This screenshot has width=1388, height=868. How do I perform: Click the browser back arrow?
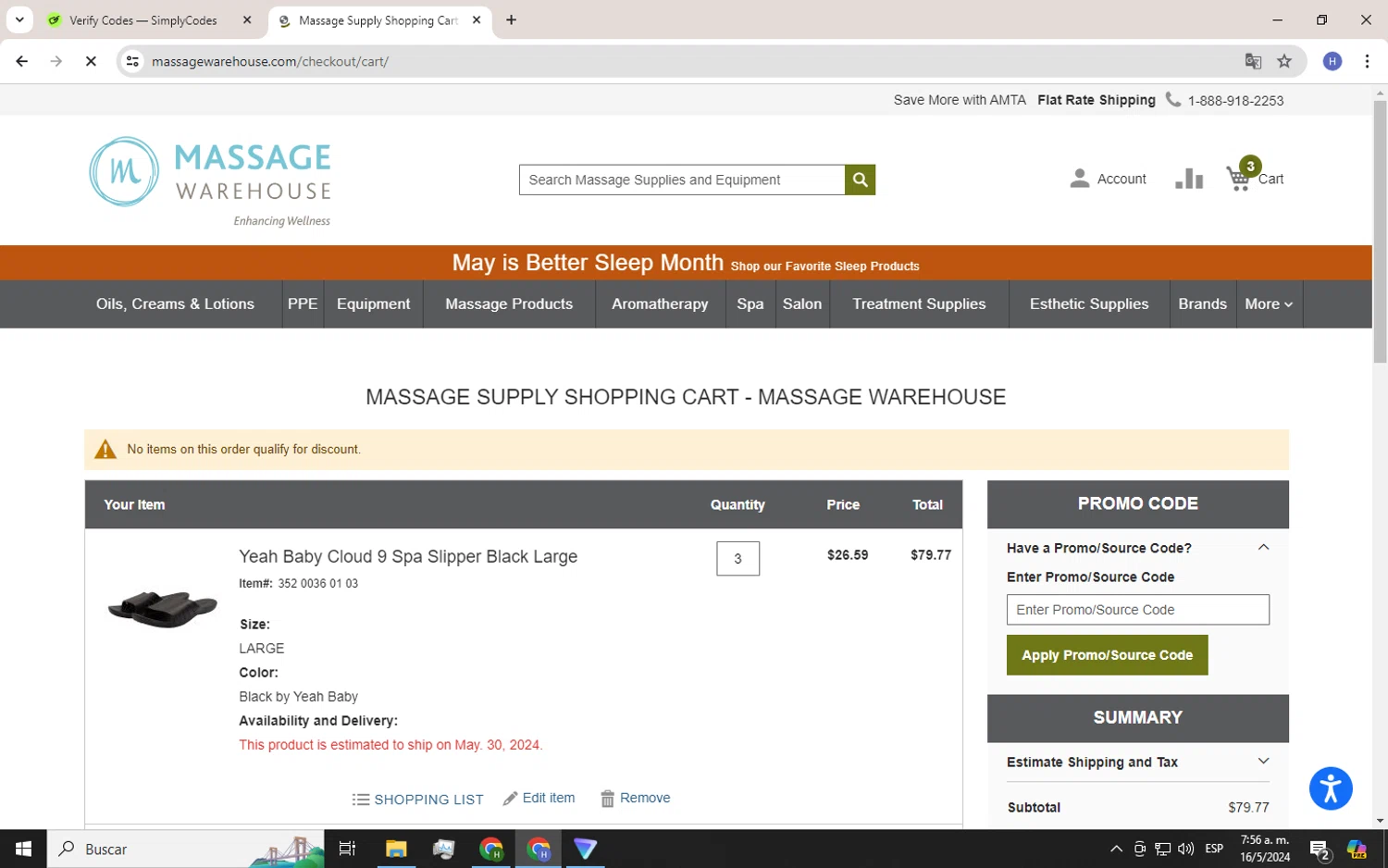point(22,61)
